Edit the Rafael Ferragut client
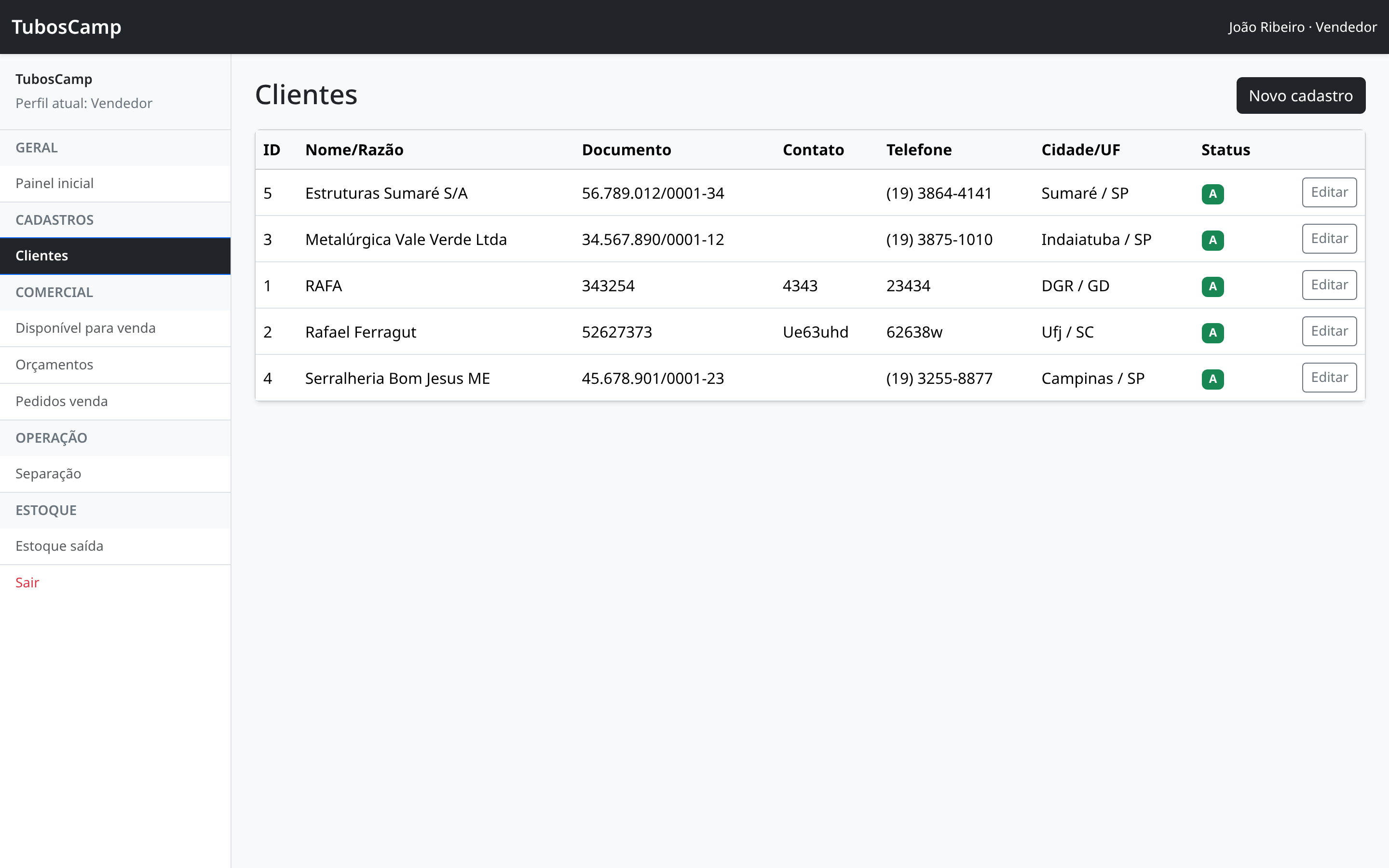Image resolution: width=1389 pixels, height=868 pixels. coord(1329,331)
